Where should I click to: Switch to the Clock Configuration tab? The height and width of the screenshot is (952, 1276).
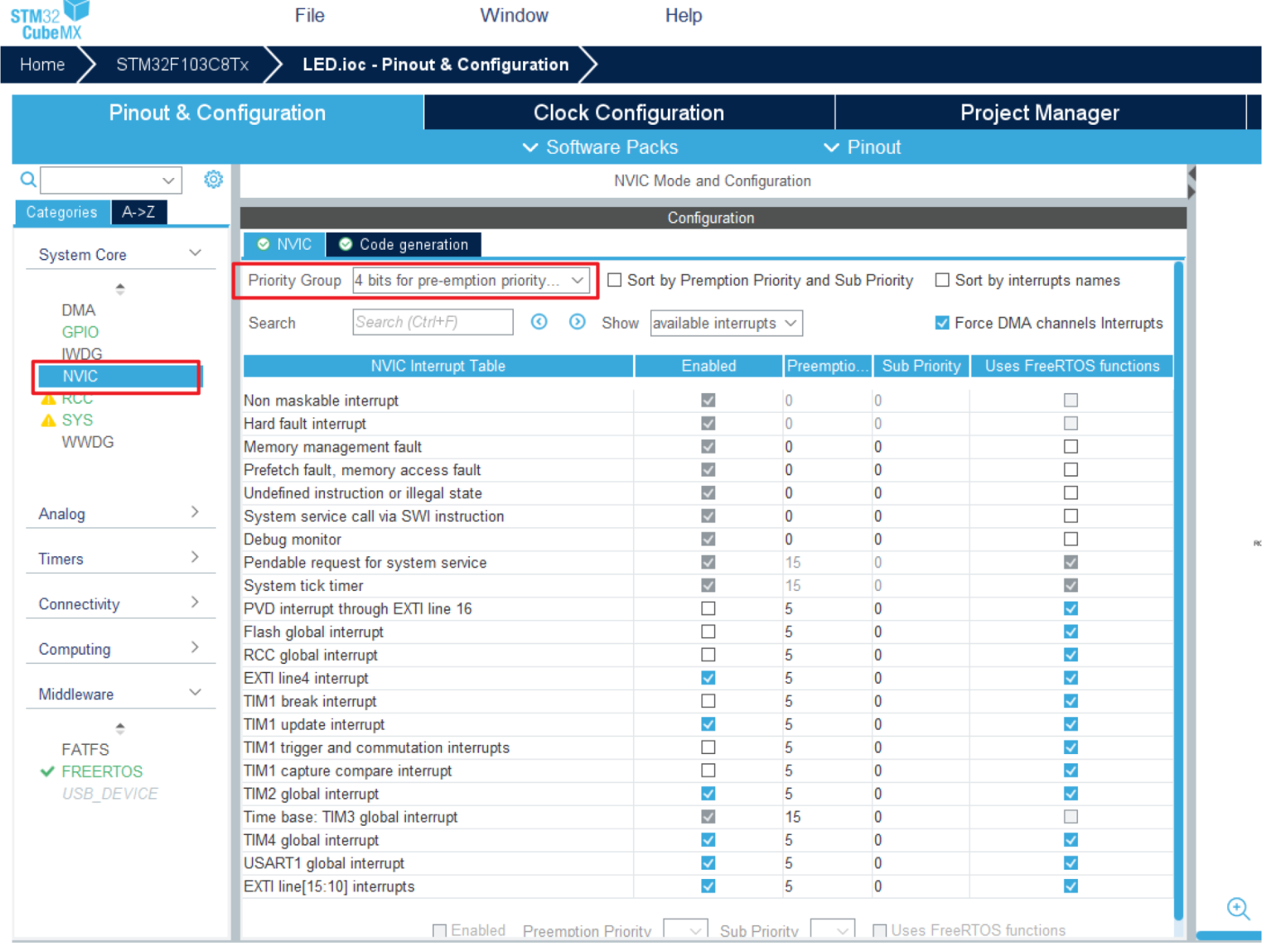pos(629,113)
